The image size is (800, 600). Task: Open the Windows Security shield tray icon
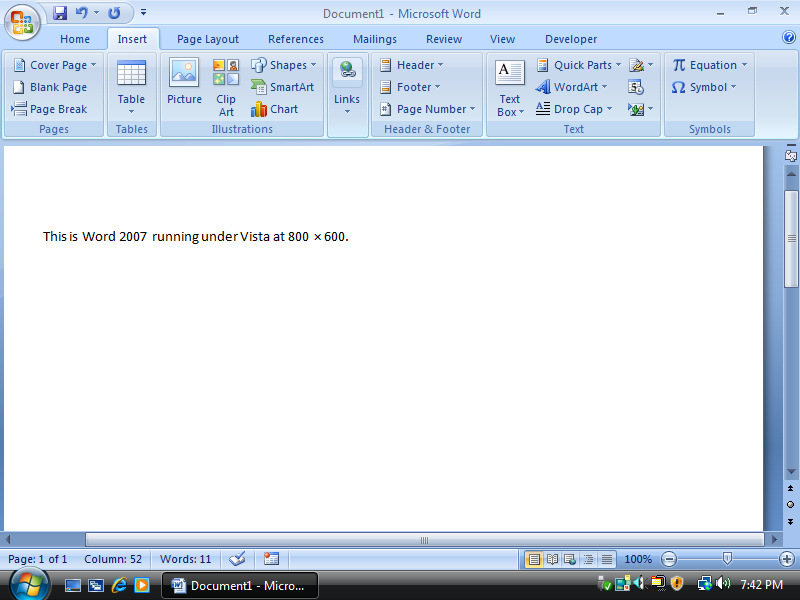pos(677,583)
